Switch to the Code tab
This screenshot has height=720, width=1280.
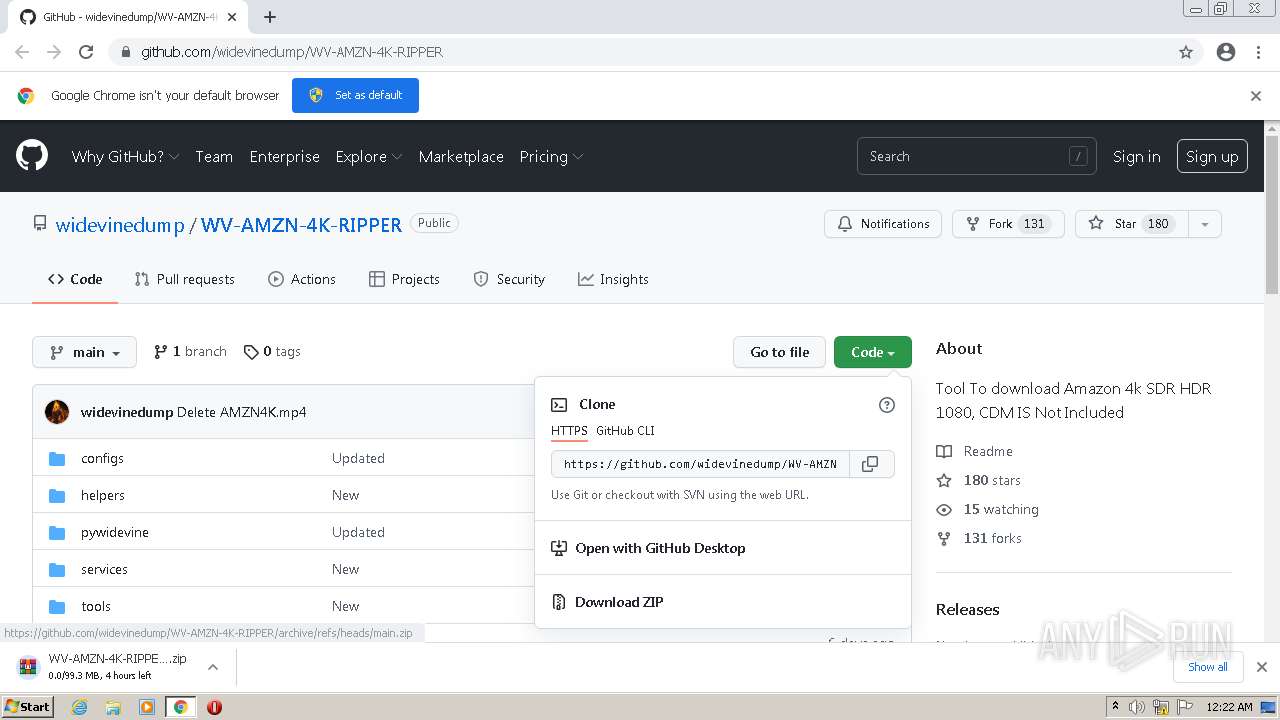click(75, 279)
